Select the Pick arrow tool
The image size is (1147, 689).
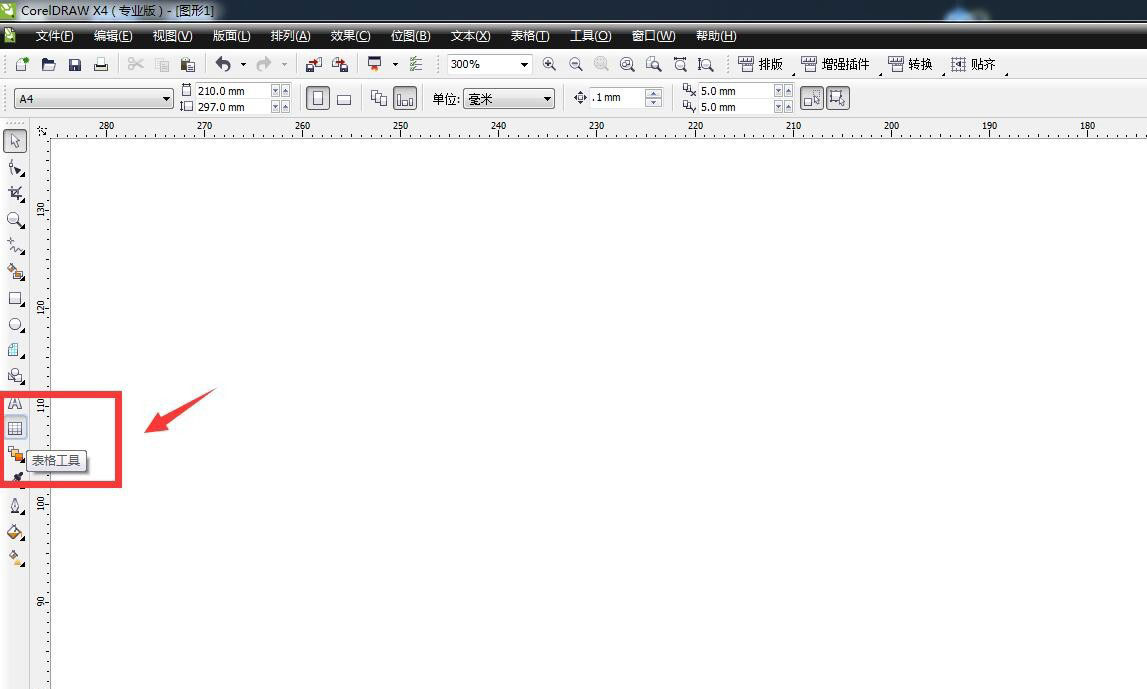click(x=15, y=141)
